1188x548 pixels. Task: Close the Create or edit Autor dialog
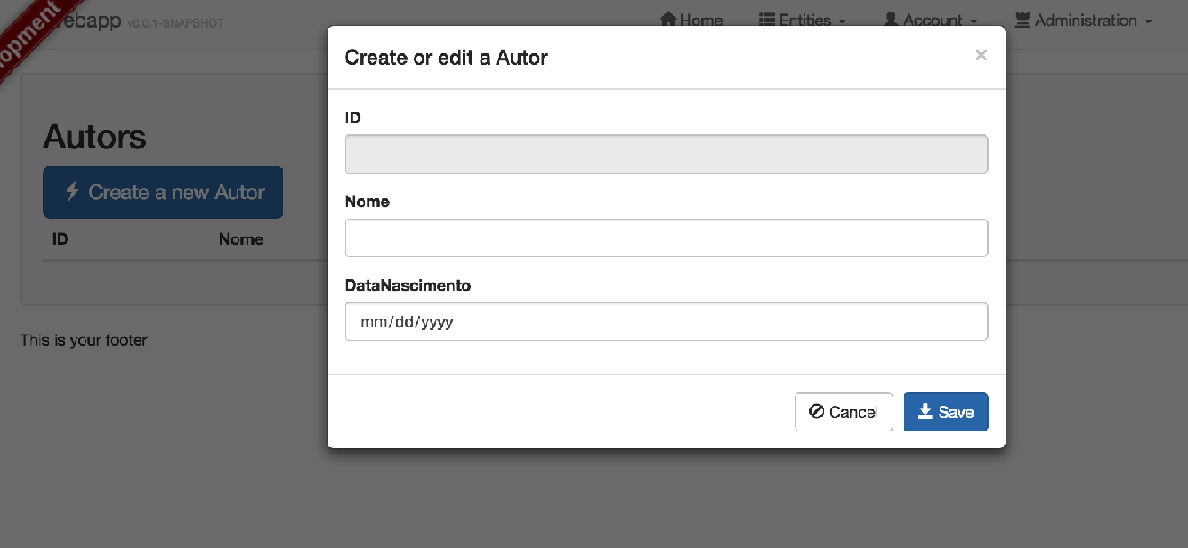(x=980, y=55)
